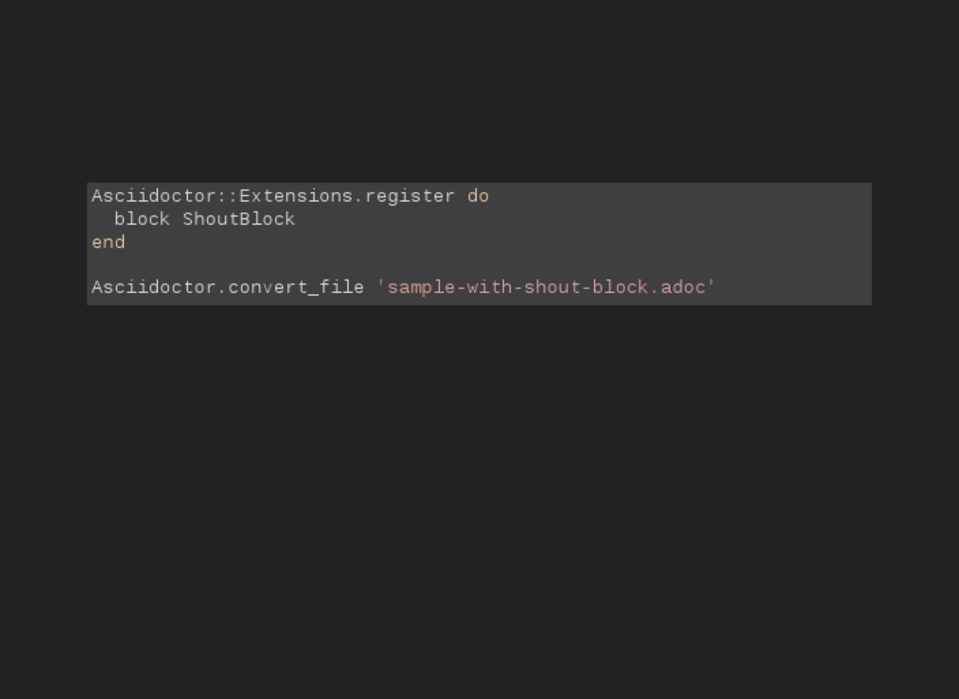Click the dark background below the code block

pos(480,500)
